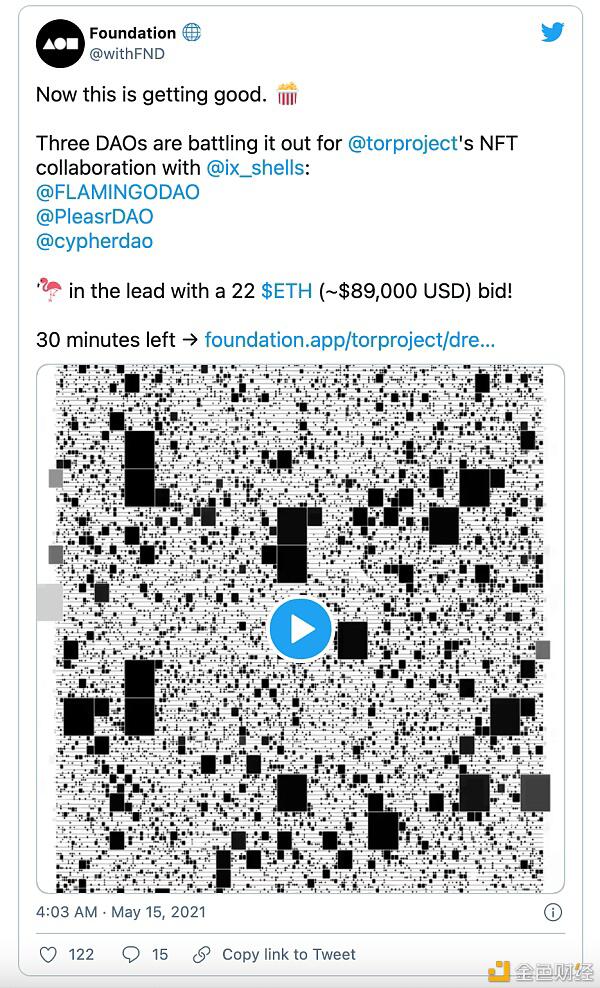Play the embedded NFT video

pyautogui.click(x=300, y=629)
